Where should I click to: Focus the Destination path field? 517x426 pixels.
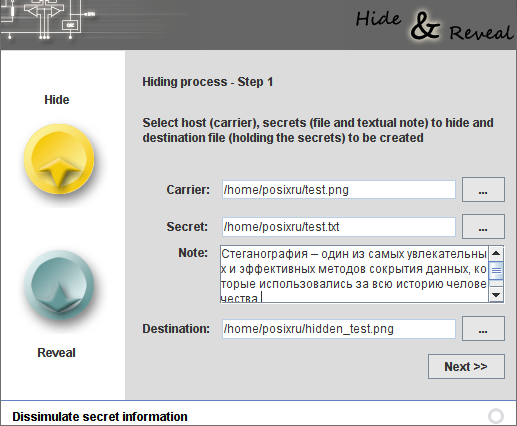pos(339,329)
